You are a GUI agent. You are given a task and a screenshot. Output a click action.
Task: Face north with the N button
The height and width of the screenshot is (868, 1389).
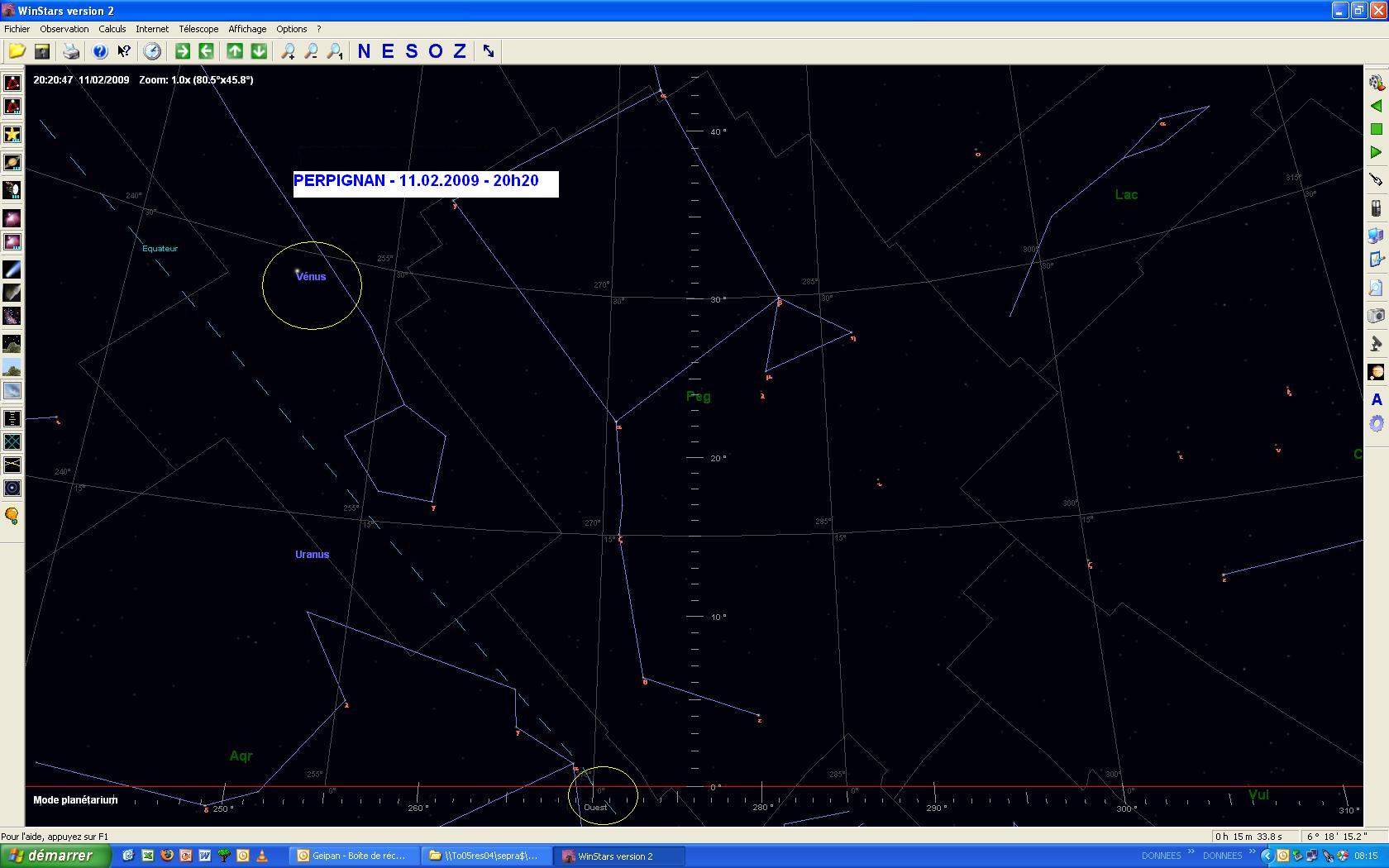(364, 51)
